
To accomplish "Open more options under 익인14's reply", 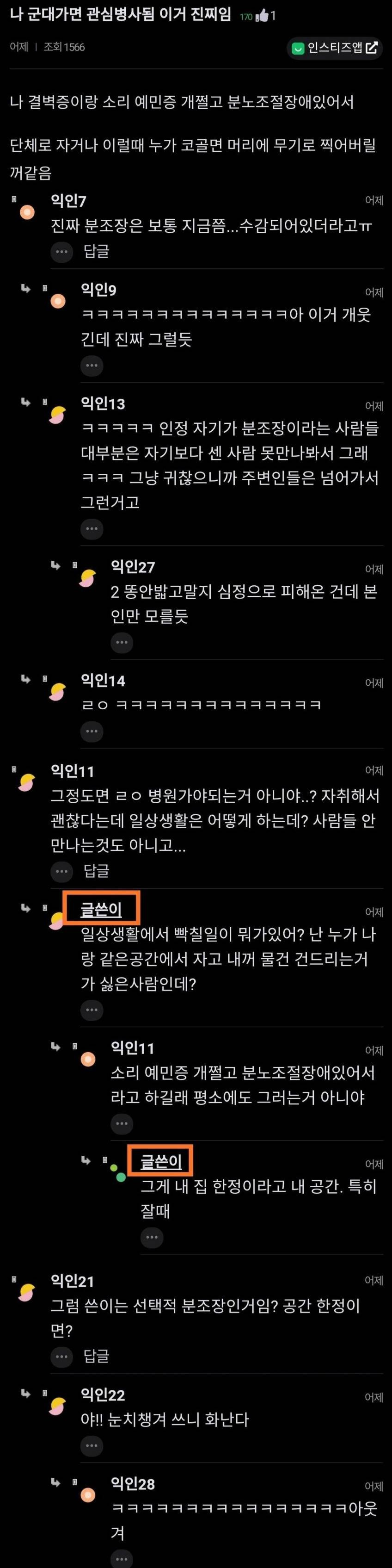I will click(x=92, y=731).
